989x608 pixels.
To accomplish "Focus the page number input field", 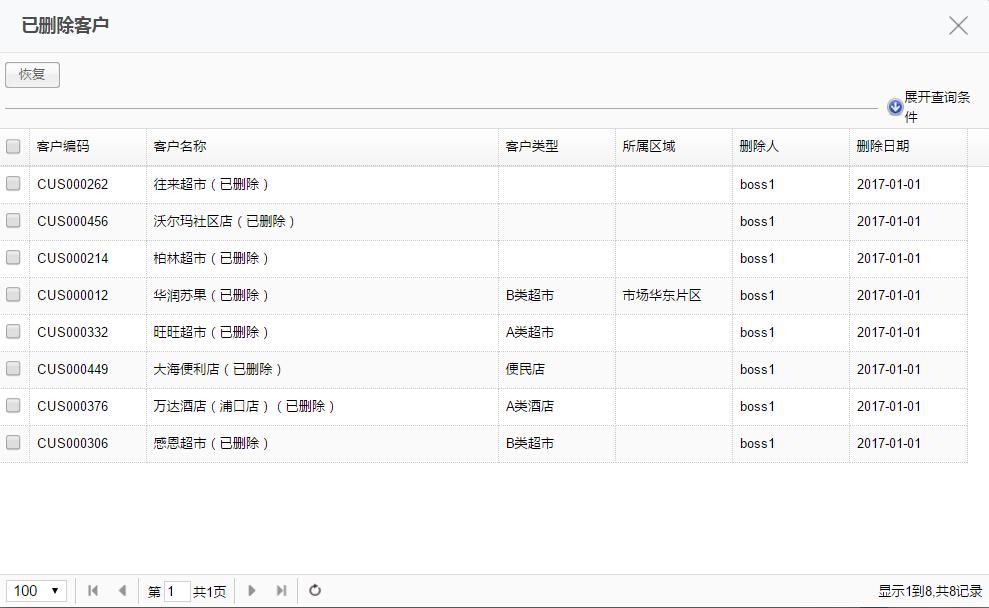I will (x=177, y=591).
